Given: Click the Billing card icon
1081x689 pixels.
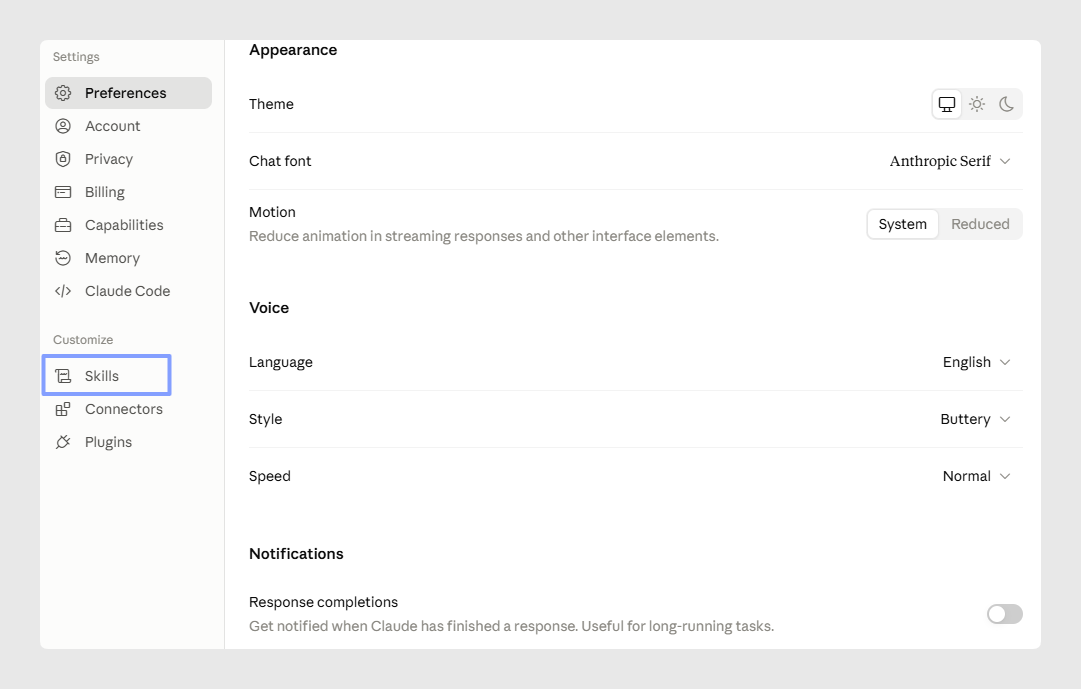Looking at the screenshot, I should click(x=63, y=192).
